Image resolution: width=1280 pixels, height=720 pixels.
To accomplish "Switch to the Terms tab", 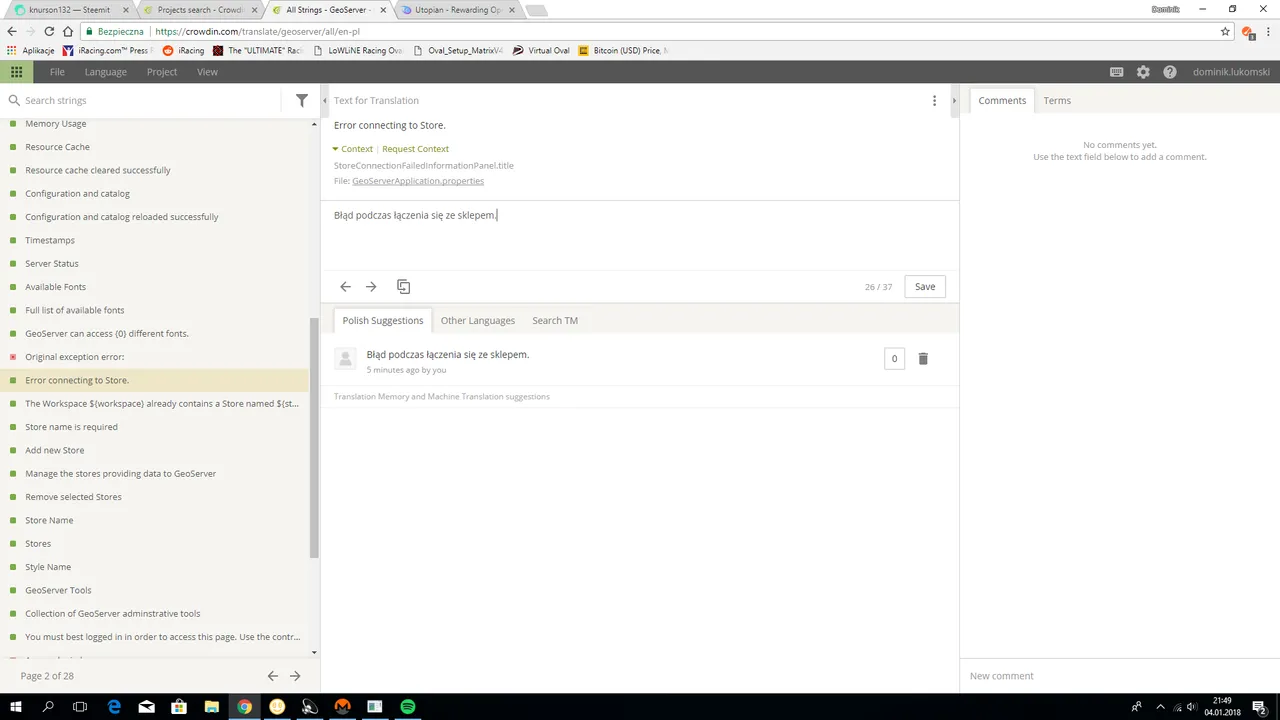I will (1057, 100).
